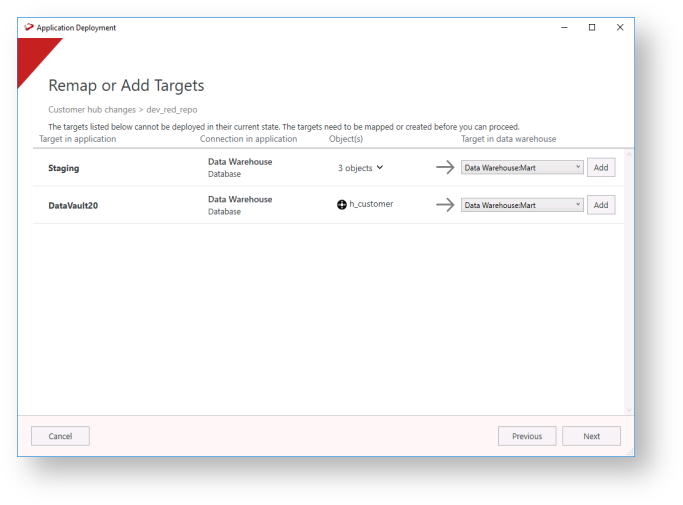Click the arrow icon in the Staging row

coord(445,168)
